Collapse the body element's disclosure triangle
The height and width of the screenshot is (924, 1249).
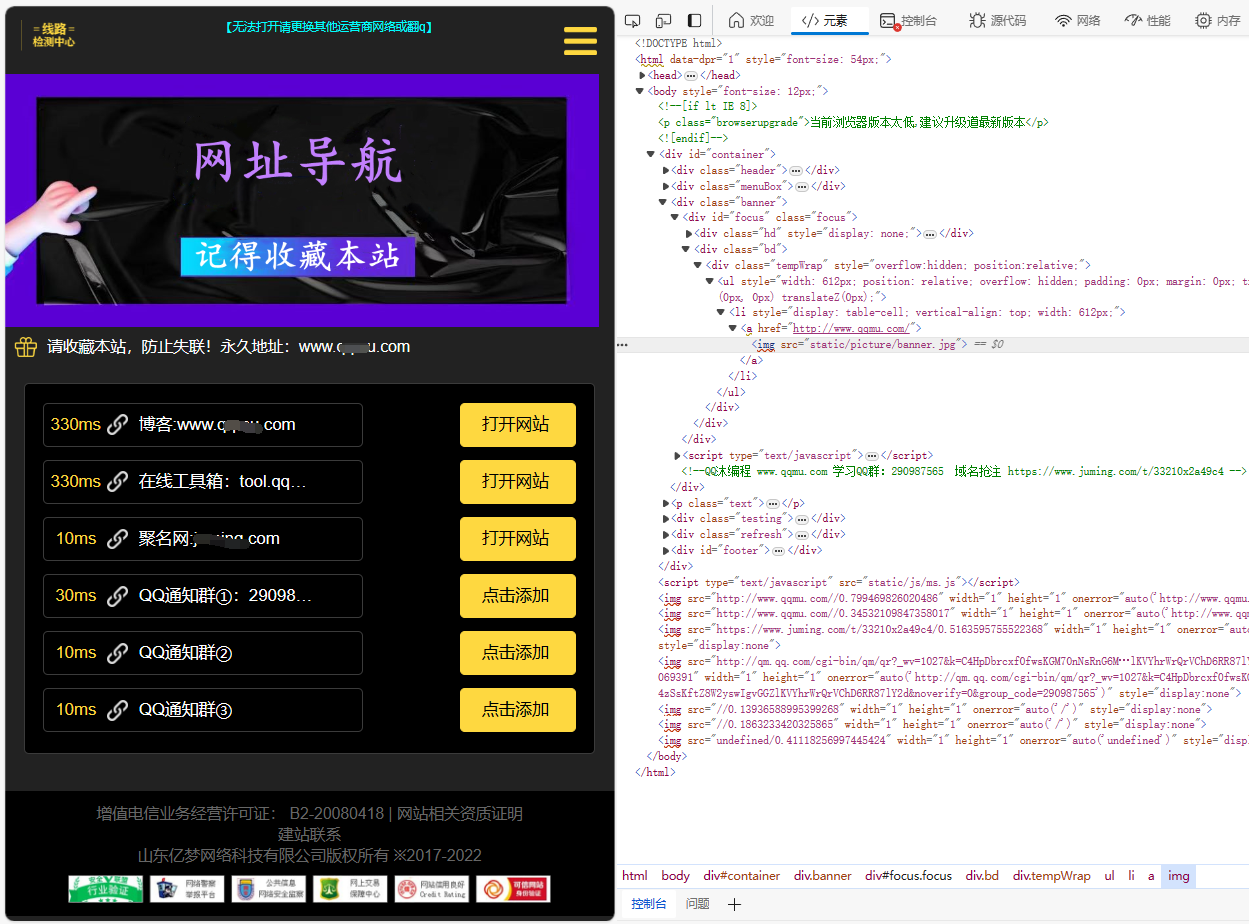pos(638,90)
